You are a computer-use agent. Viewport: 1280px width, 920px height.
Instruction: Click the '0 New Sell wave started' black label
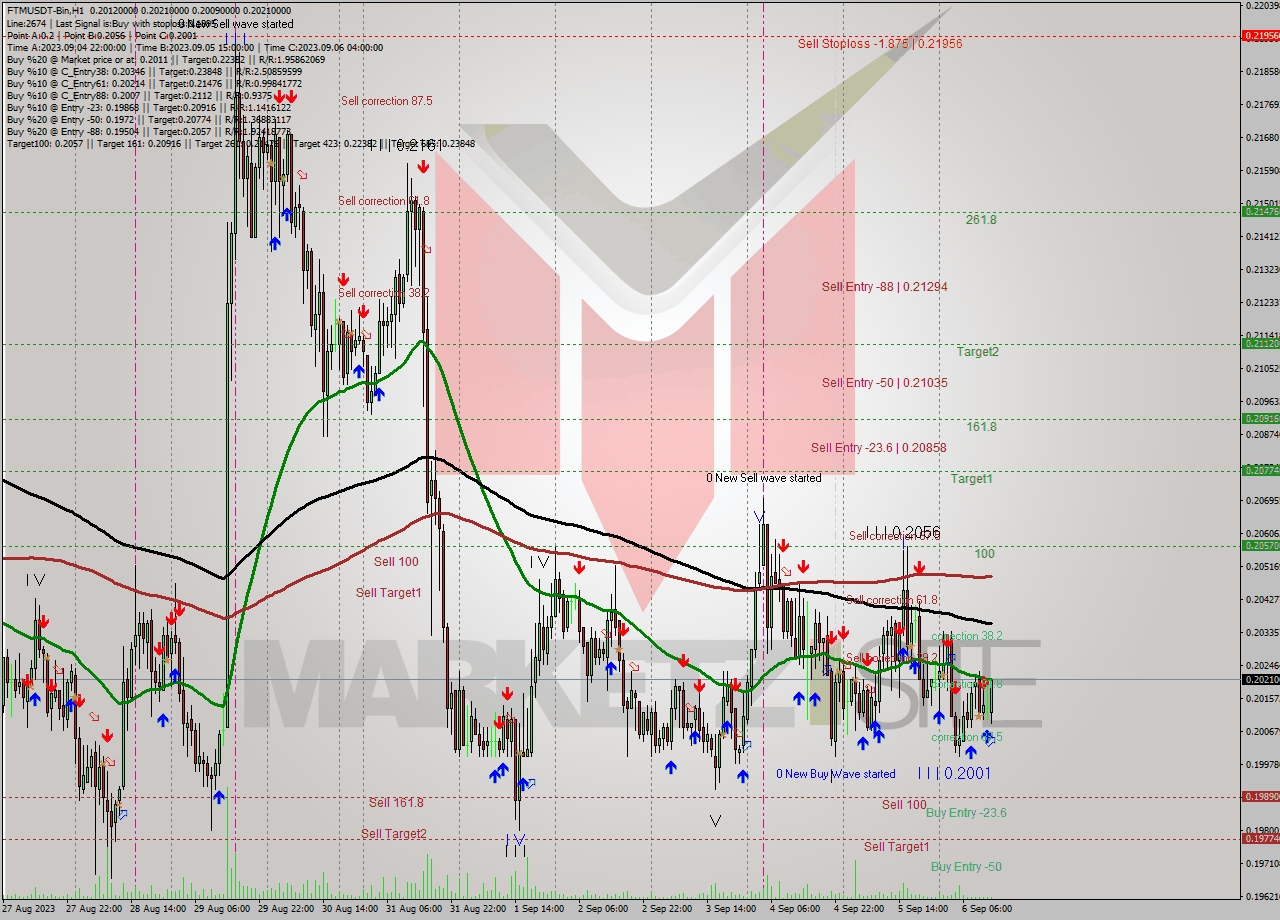click(764, 478)
